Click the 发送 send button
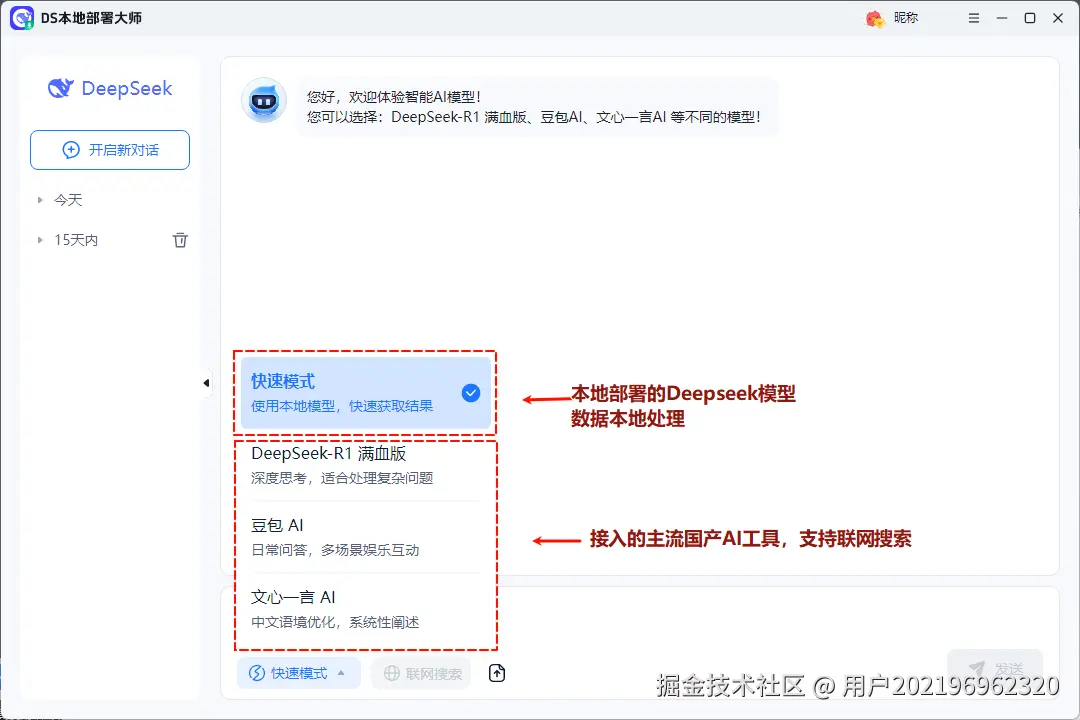1080x720 pixels. point(995,668)
